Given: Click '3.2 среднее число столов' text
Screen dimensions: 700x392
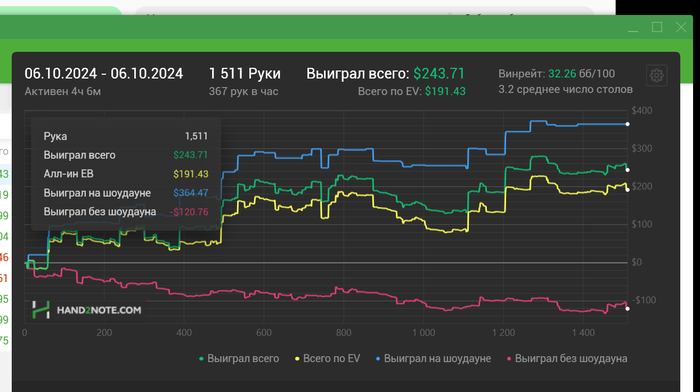Looking at the screenshot, I should tap(566, 89).
